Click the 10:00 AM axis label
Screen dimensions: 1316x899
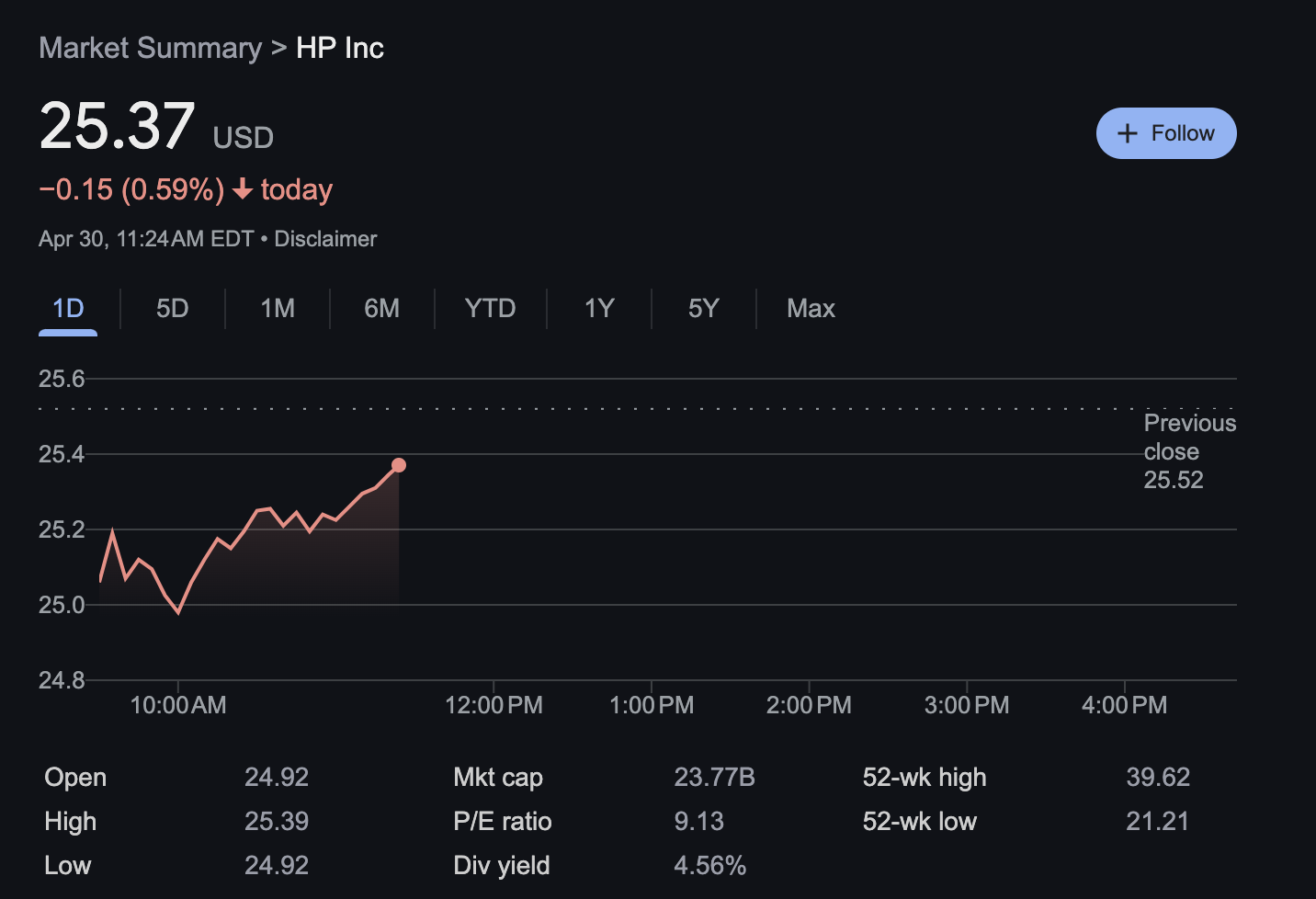[178, 705]
